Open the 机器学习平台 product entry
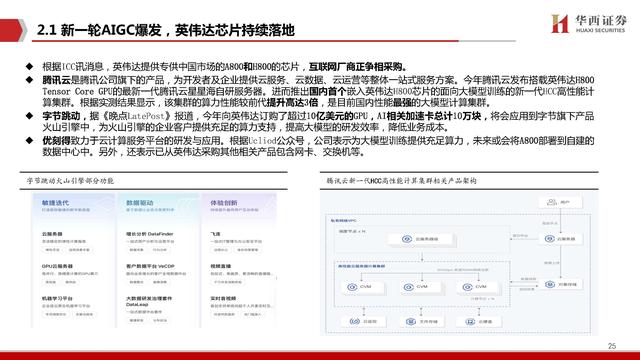Viewport: 640px width, 360px height. point(57,298)
